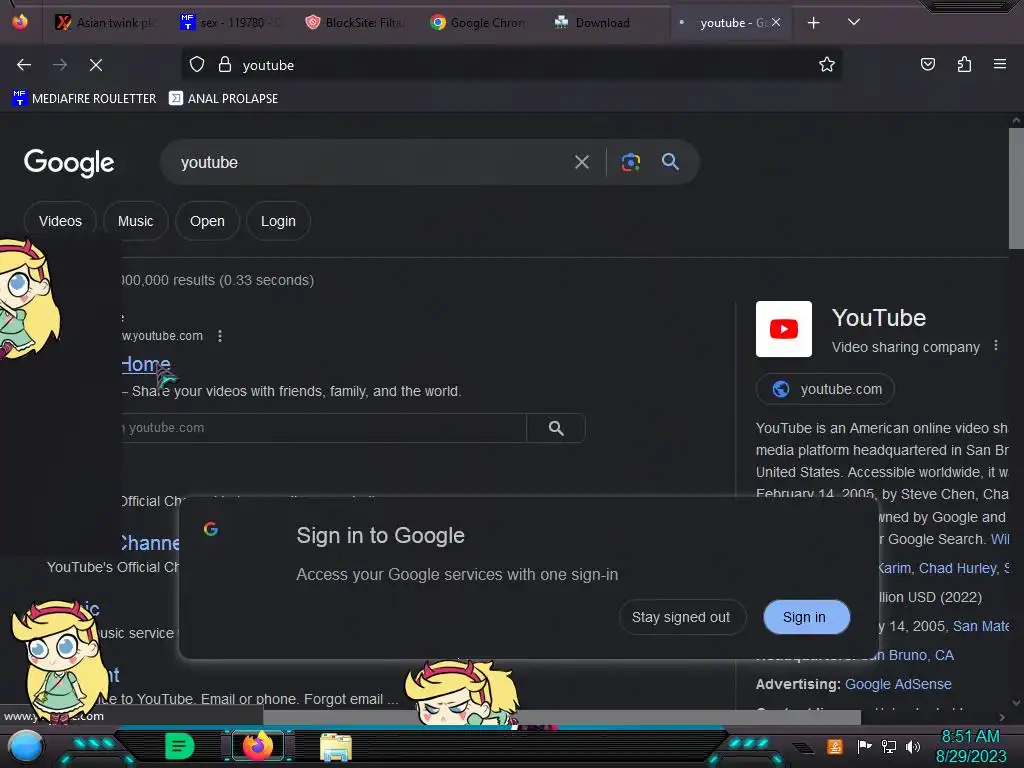Open Firefox application hamburger menu

pos(1000,65)
